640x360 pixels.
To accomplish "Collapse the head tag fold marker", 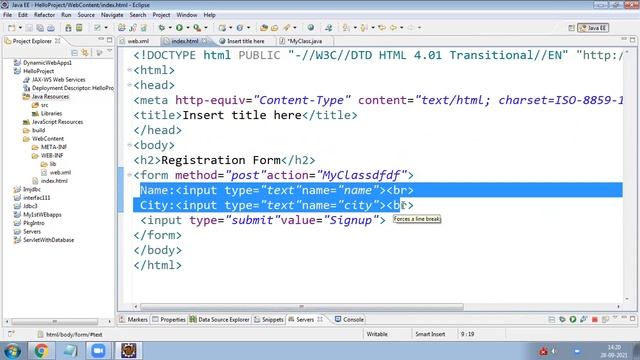I will click(129, 85).
